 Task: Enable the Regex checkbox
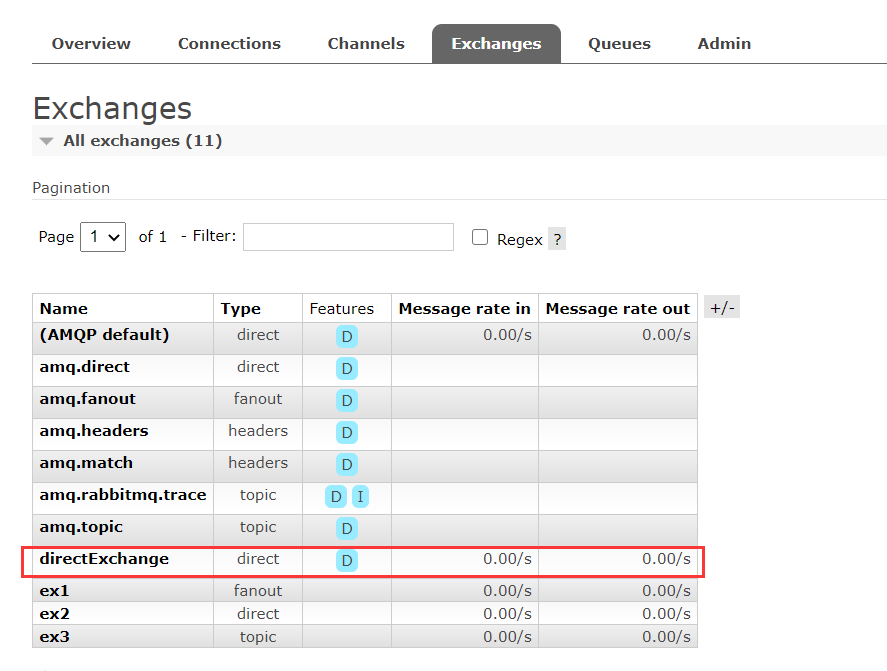point(480,237)
